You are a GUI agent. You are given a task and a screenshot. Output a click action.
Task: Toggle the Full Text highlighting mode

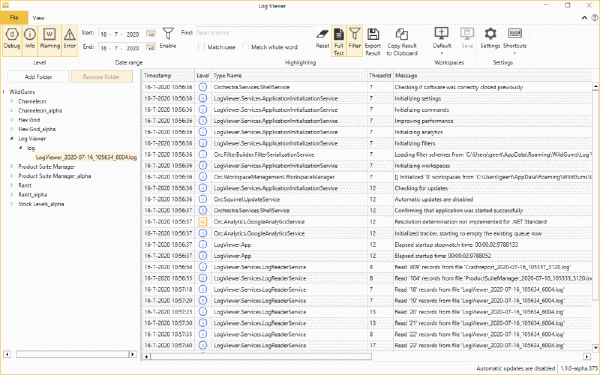pos(339,41)
